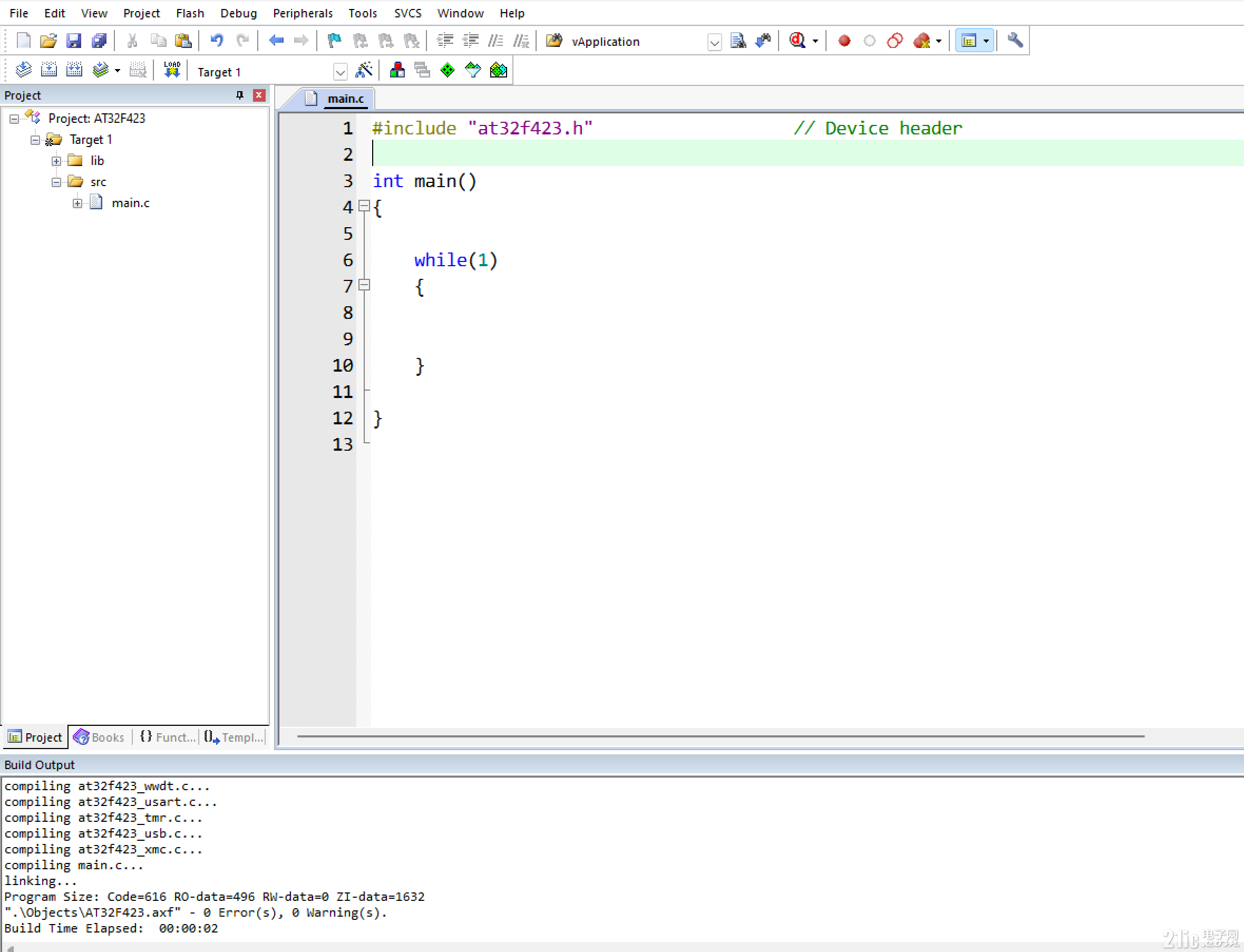Screen dimensions: 1244x952
Task: Pin the Project panel
Action: tap(240, 95)
